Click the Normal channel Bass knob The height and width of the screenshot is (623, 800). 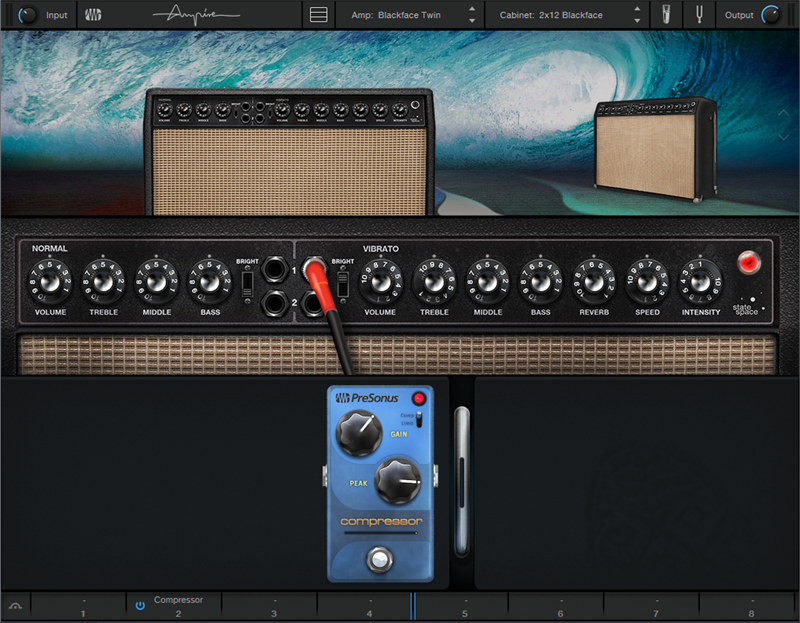pos(210,282)
